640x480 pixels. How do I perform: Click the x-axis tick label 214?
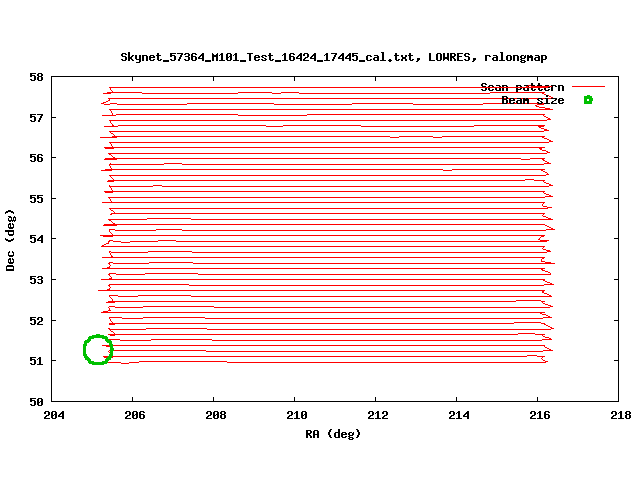[x=459, y=415]
